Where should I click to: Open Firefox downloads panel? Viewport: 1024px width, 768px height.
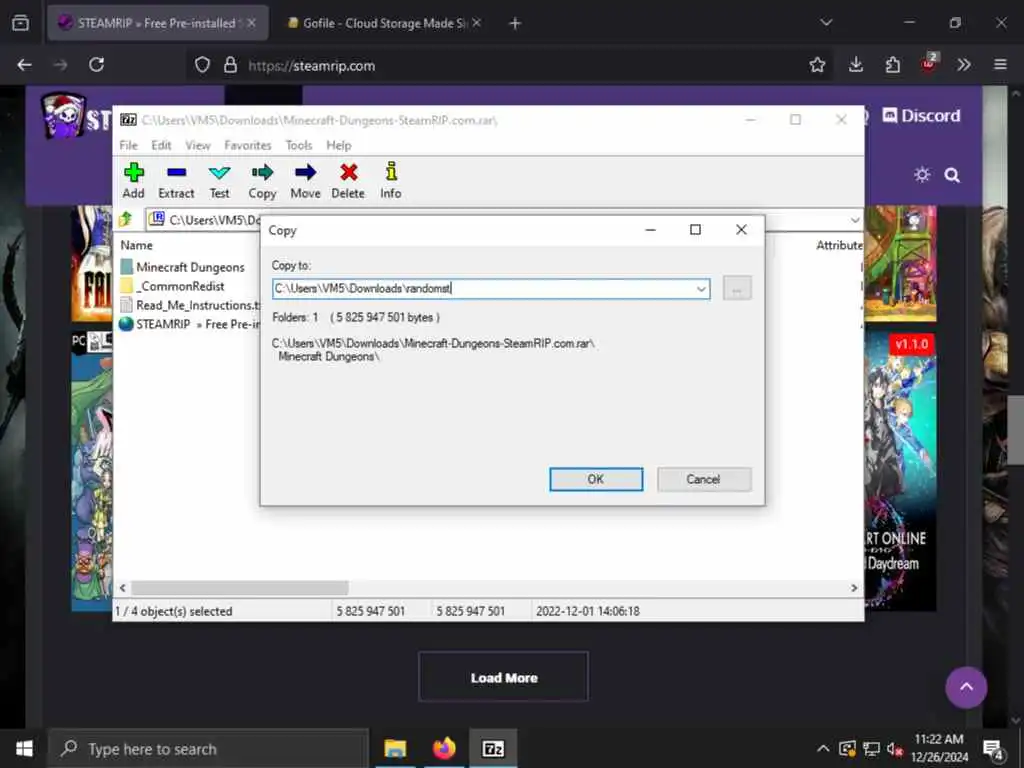[856, 65]
